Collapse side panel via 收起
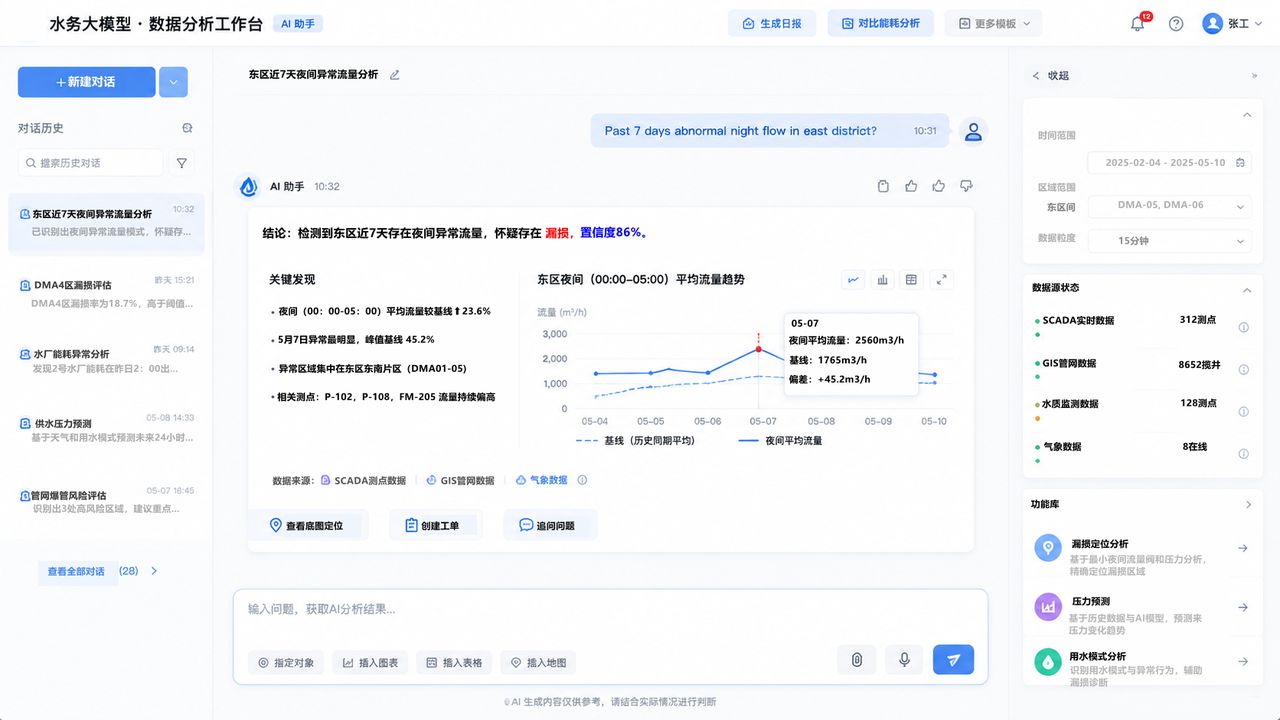 (x=1050, y=75)
